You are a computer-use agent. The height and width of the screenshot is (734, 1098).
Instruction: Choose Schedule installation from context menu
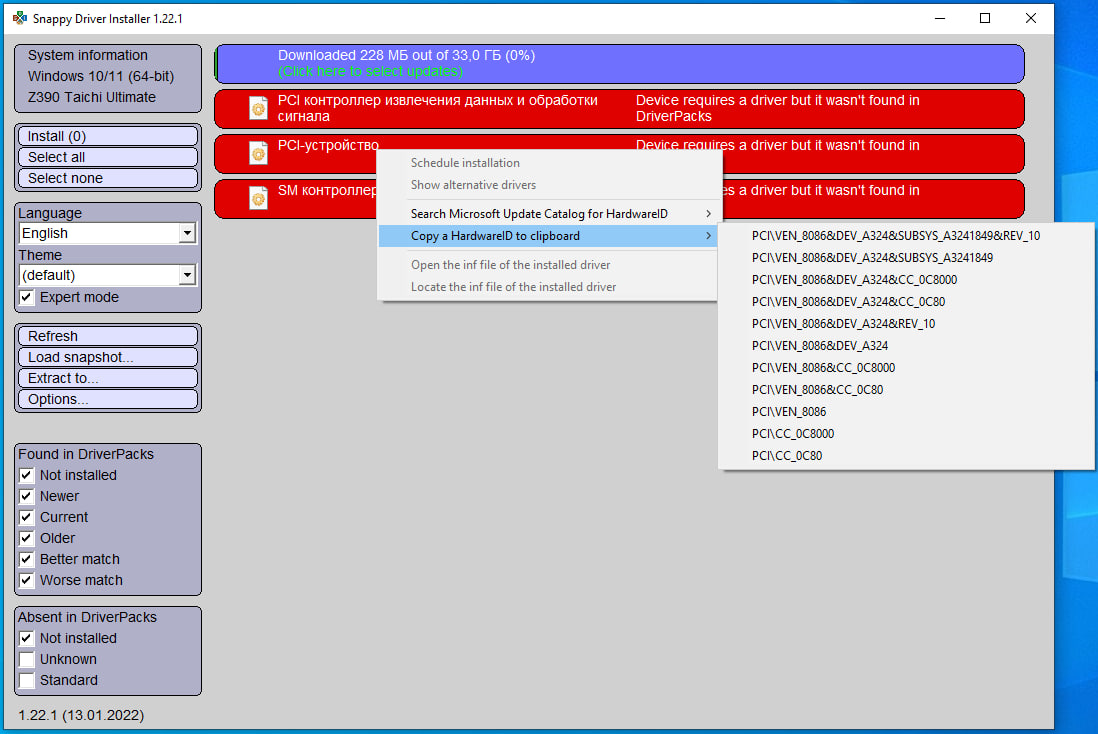[547, 162]
